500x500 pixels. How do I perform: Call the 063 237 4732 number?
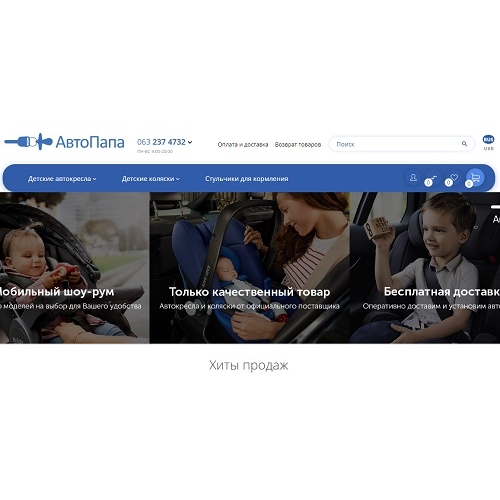(161, 142)
